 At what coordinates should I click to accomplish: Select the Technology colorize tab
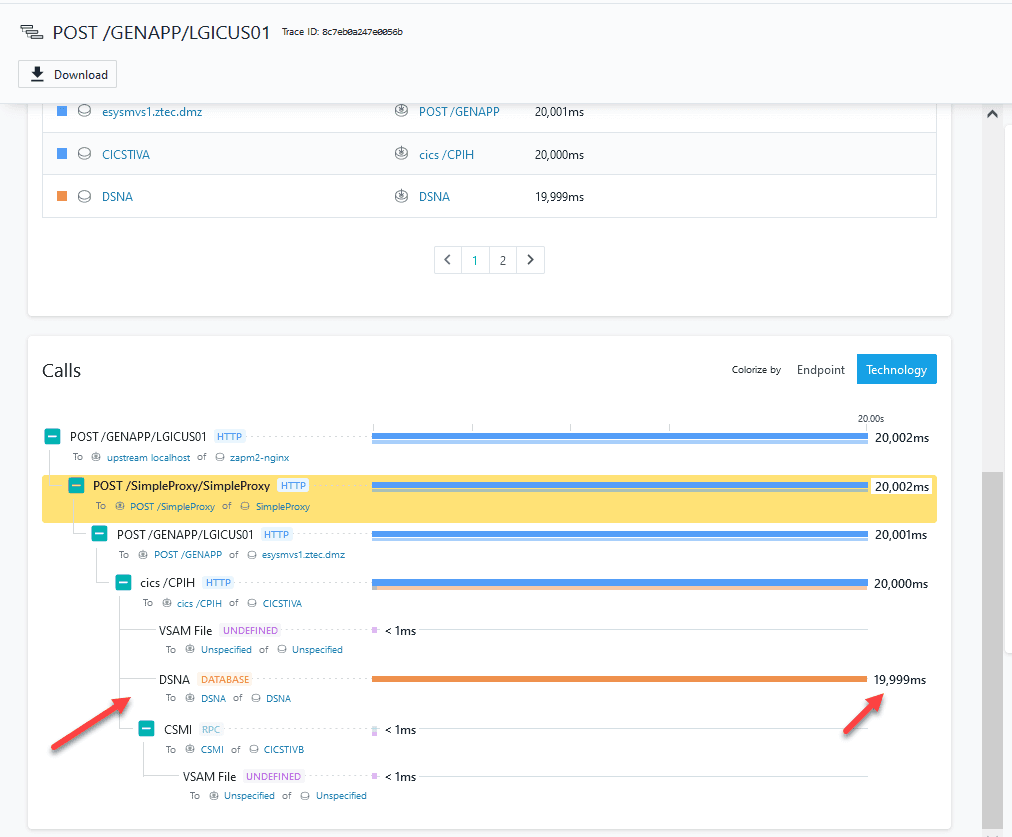(896, 369)
